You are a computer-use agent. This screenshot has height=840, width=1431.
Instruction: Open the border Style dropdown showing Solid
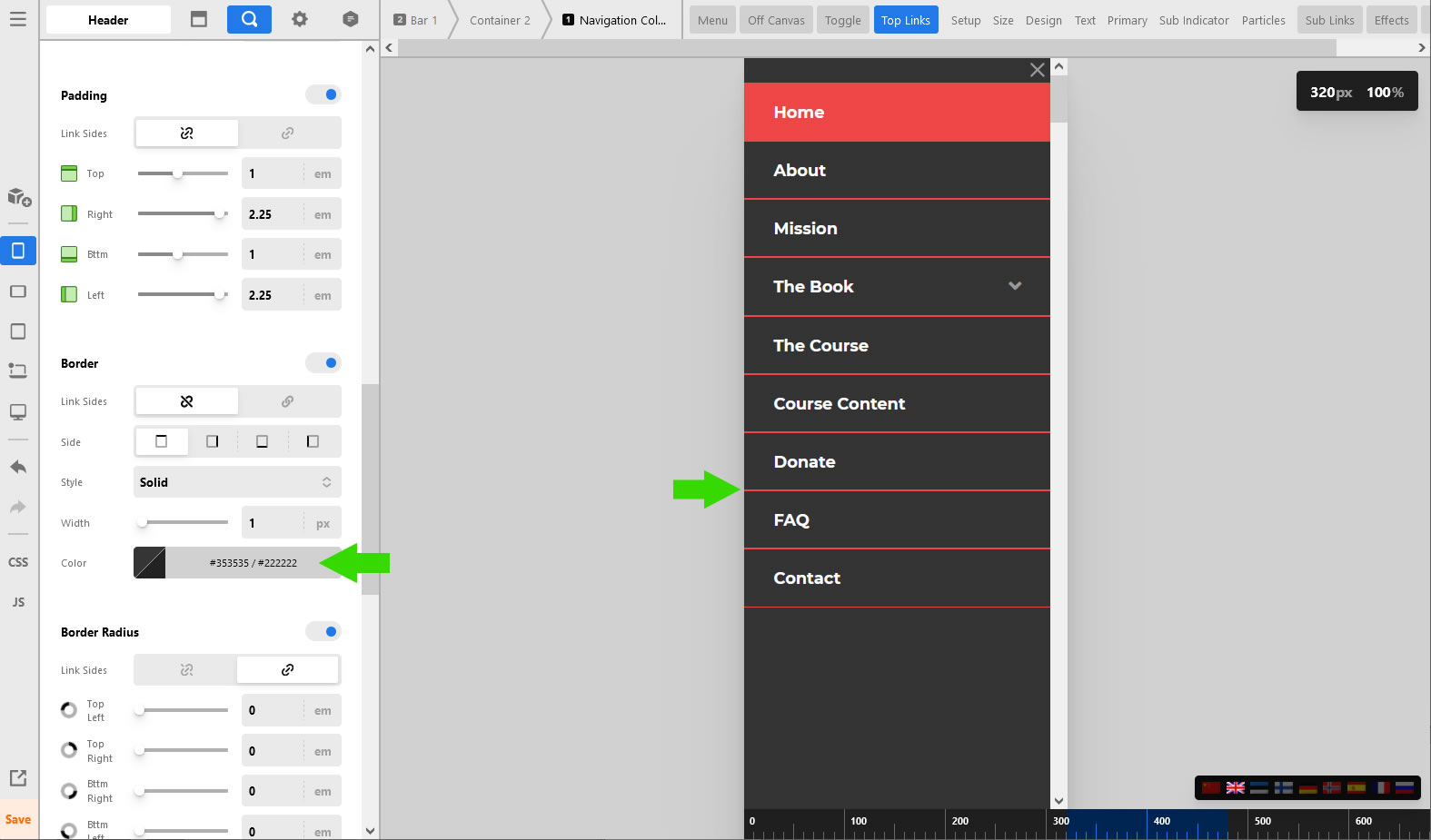coord(236,482)
